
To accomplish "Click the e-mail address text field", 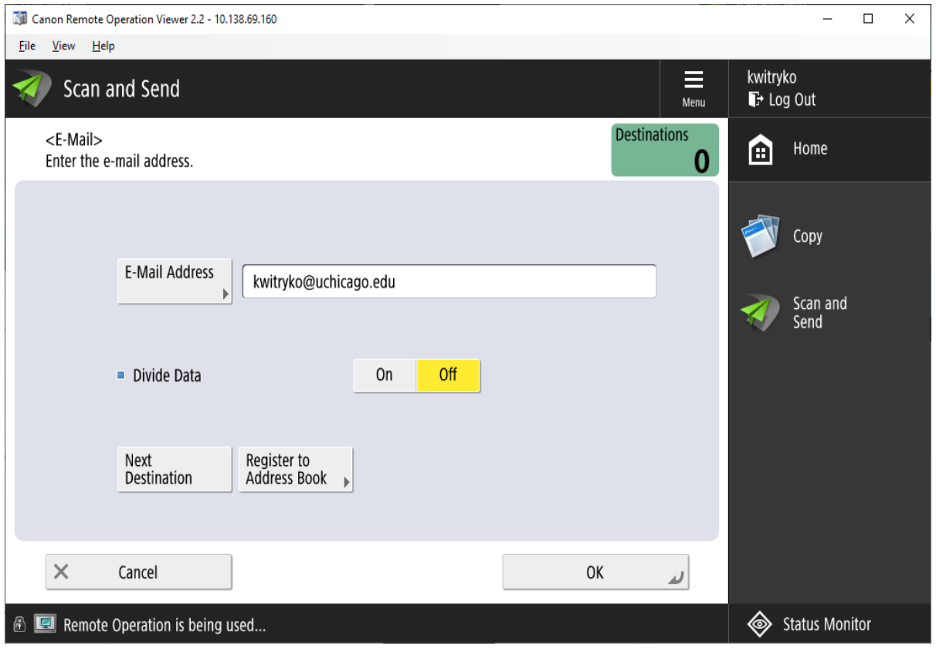I will coord(449,282).
